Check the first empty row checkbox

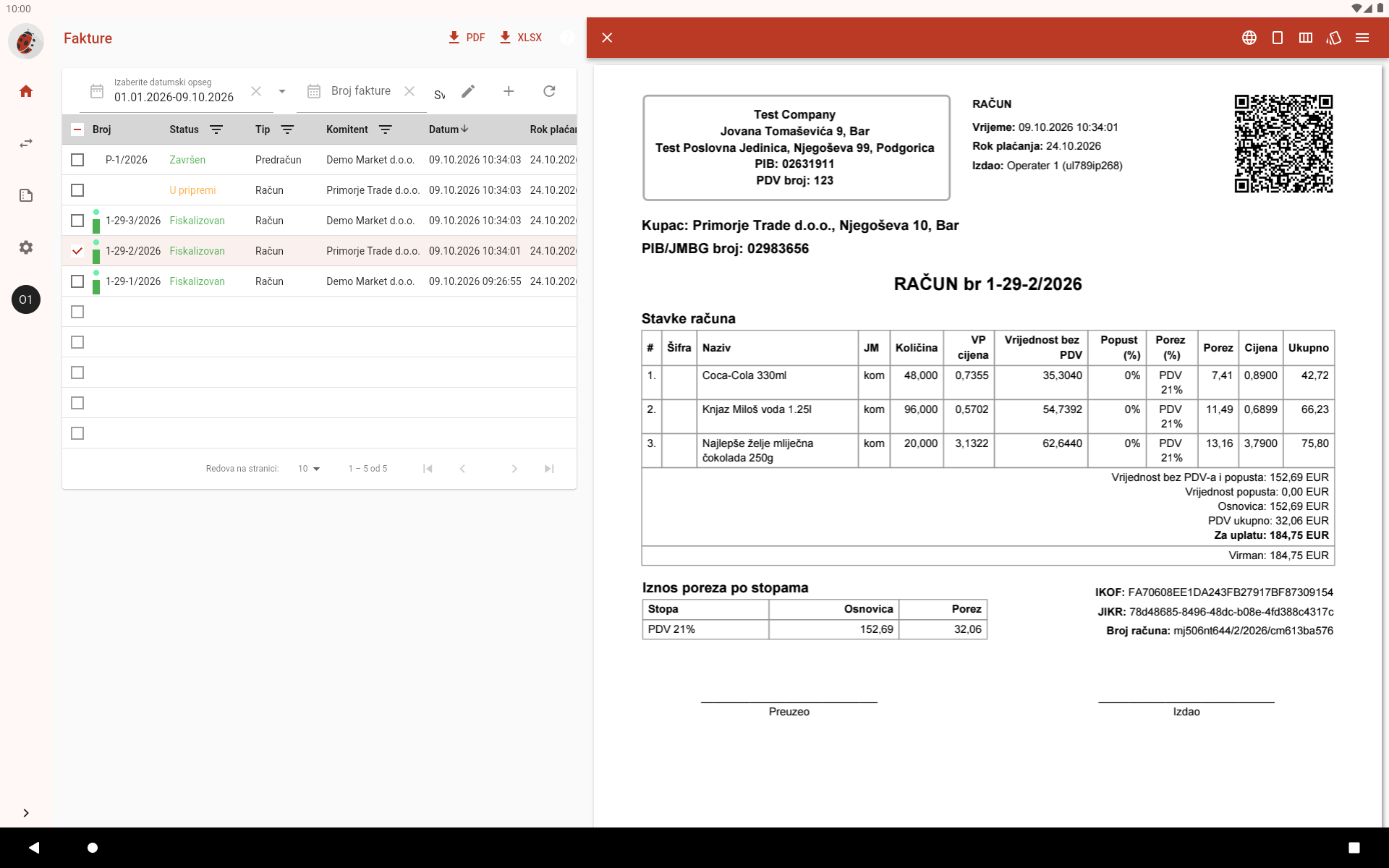pos(77,312)
